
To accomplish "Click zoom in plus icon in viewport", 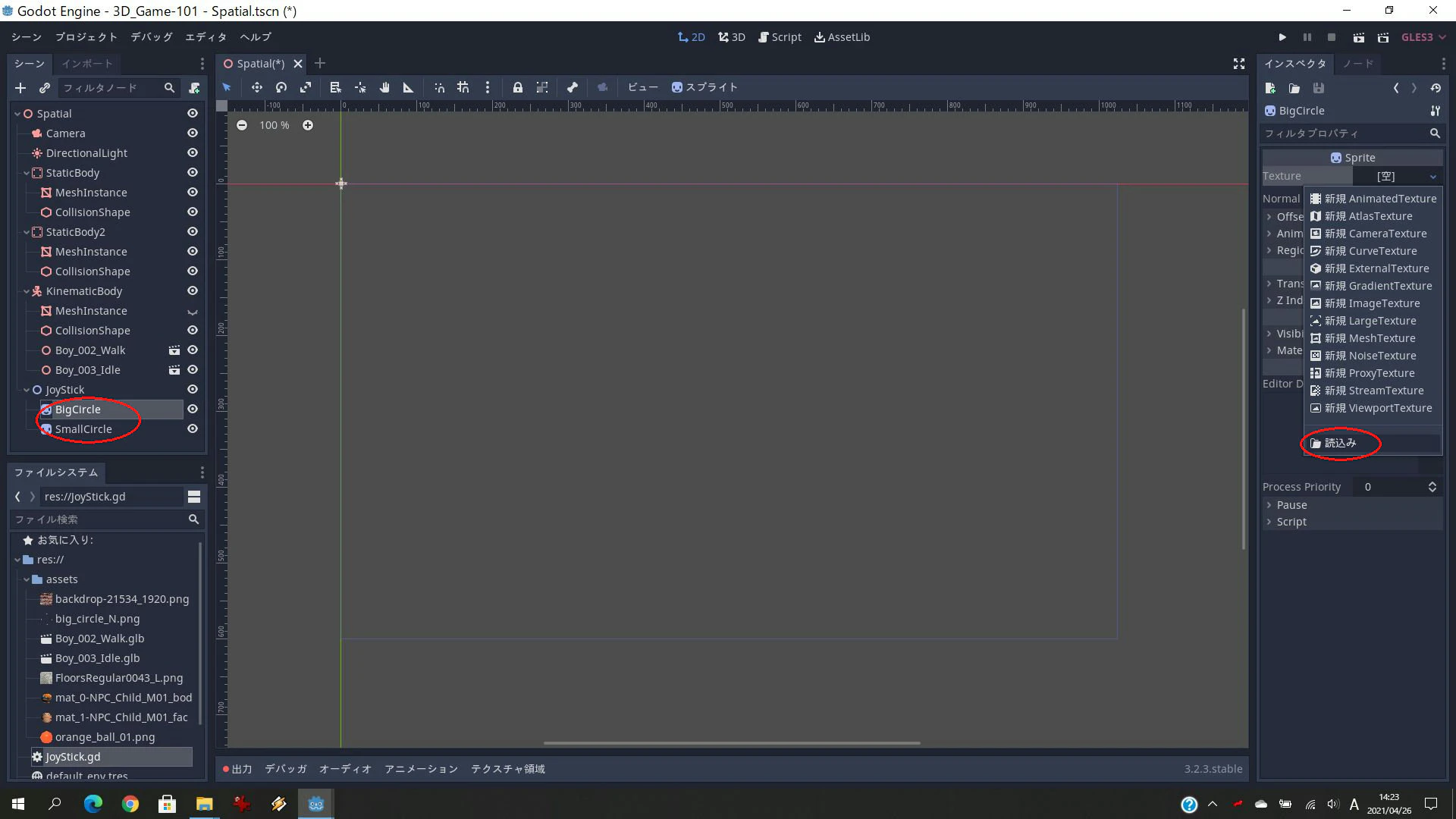I will tap(308, 125).
